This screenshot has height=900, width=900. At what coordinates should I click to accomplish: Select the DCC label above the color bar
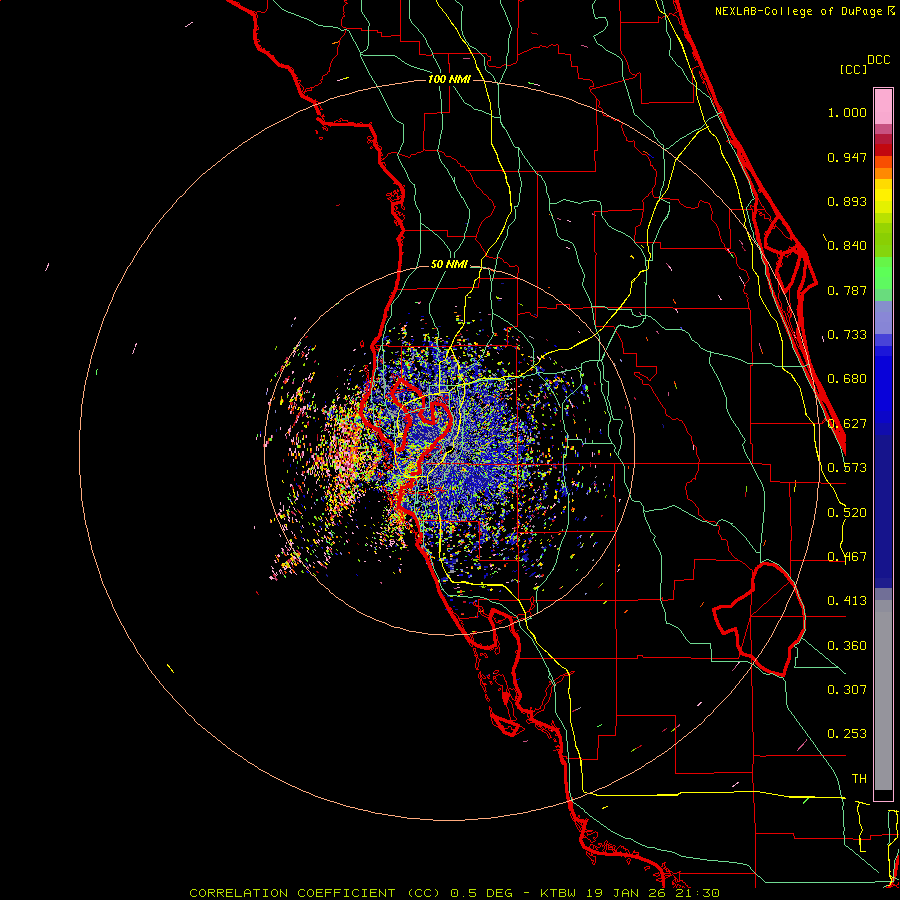click(x=879, y=60)
